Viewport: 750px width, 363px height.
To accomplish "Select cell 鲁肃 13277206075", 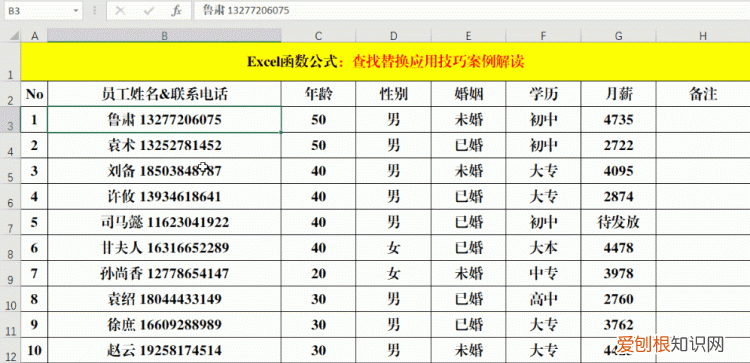I will [x=164, y=120].
